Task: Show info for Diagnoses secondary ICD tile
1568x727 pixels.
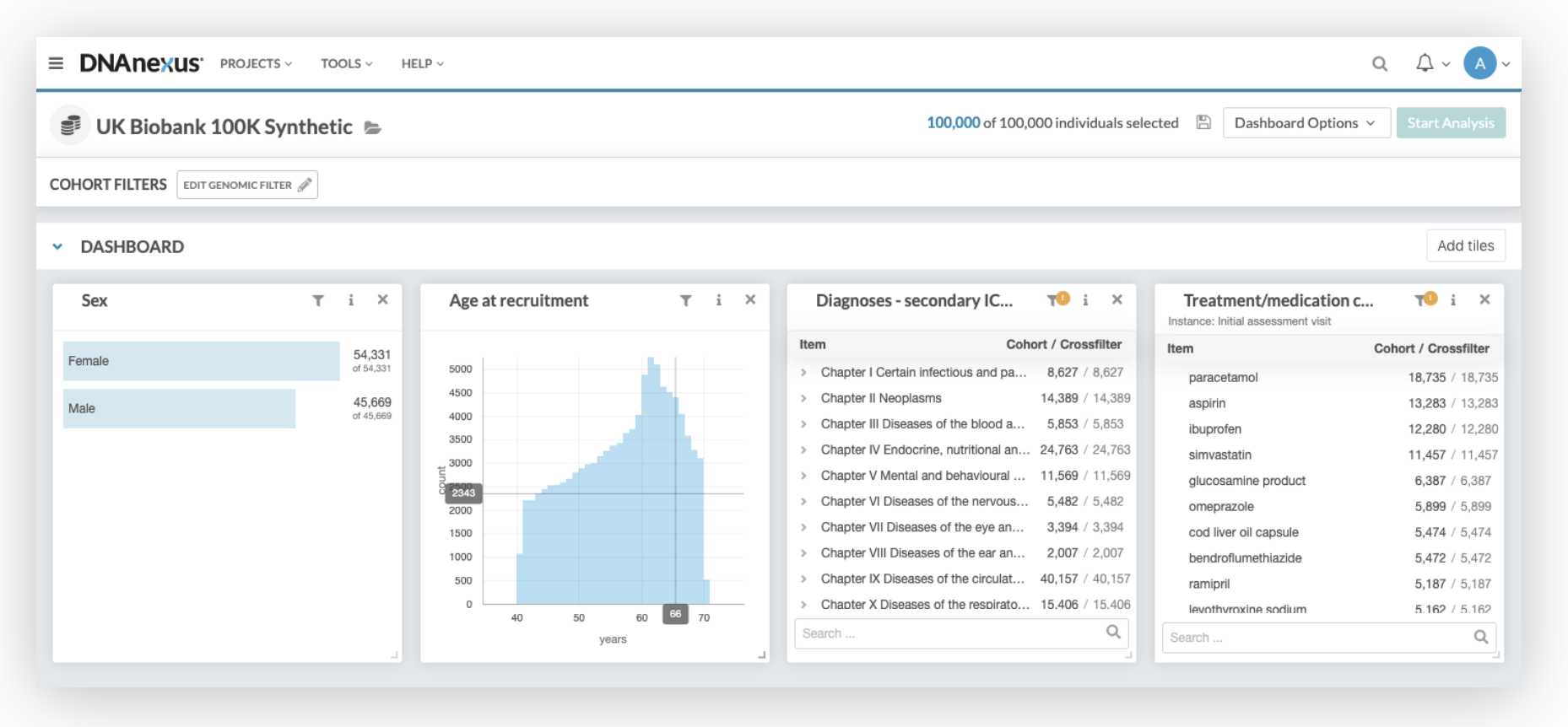Action: 1085,300
